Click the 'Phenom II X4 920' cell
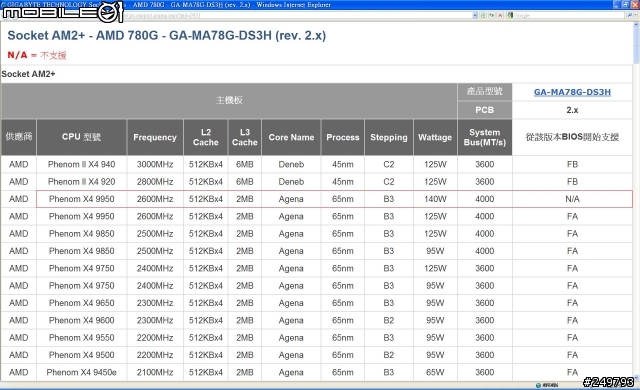Image resolution: width=640 pixels, height=390 pixels. [81, 182]
